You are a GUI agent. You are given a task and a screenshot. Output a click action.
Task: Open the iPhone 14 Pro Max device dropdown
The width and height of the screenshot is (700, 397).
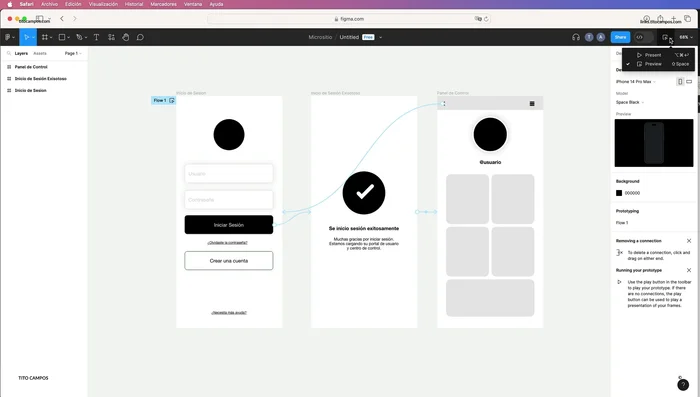click(636, 82)
